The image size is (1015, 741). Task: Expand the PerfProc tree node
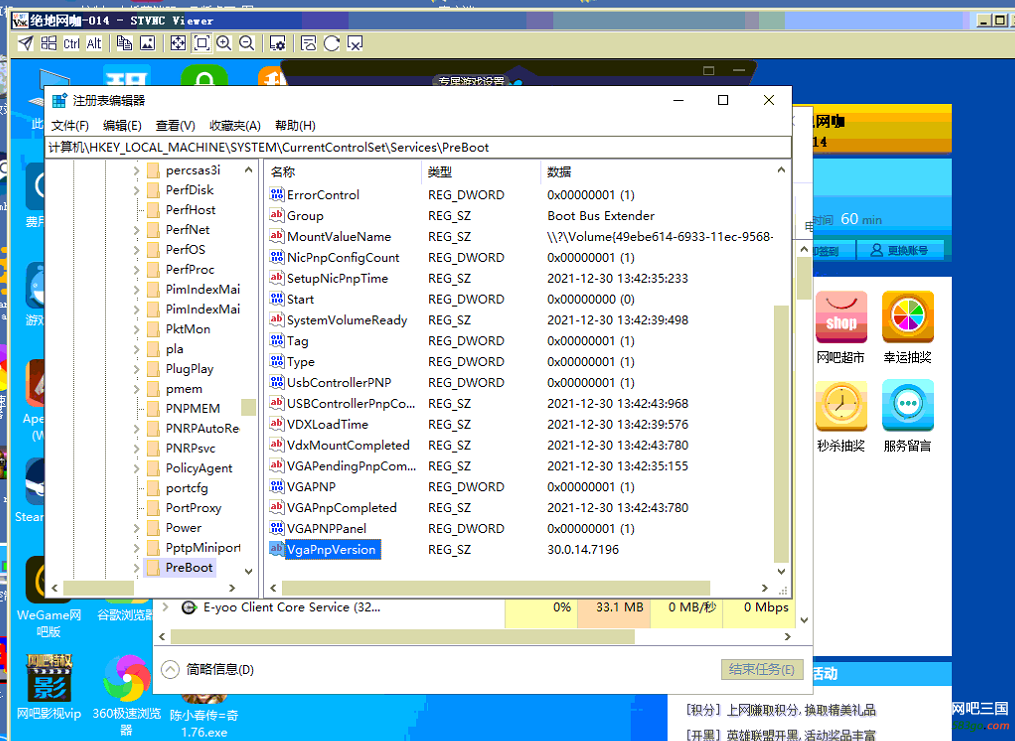(136, 270)
